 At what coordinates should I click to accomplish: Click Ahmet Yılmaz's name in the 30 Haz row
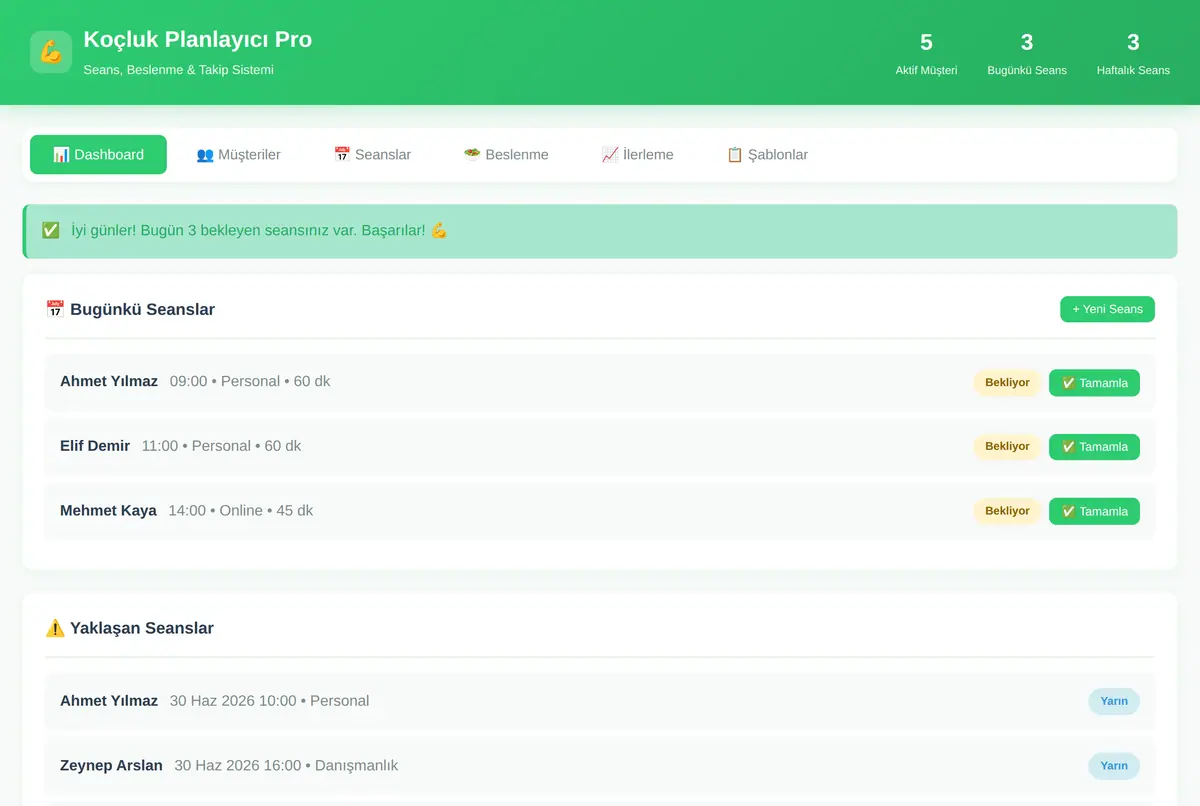(x=109, y=700)
